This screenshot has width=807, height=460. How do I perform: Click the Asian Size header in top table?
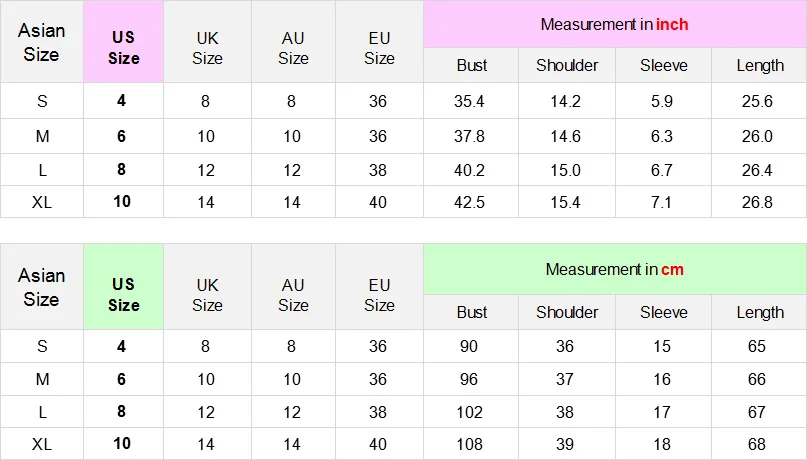pyautogui.click(x=42, y=42)
